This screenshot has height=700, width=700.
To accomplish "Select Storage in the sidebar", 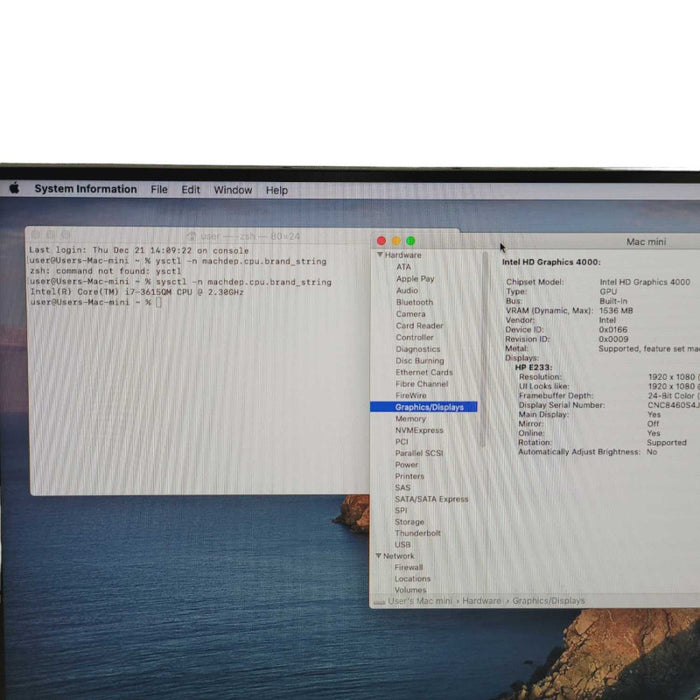I will pos(409,522).
